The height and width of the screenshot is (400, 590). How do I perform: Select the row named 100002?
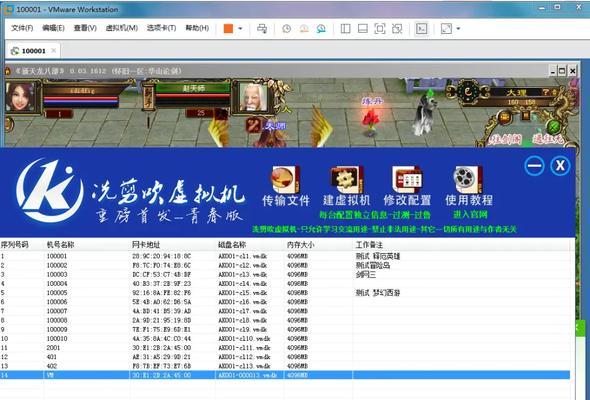point(285,265)
